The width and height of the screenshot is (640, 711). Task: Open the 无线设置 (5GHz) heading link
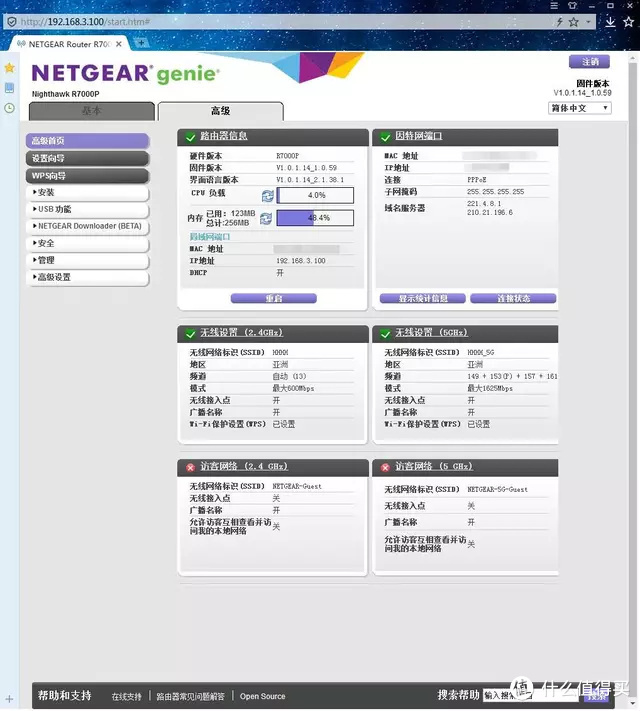431,333
